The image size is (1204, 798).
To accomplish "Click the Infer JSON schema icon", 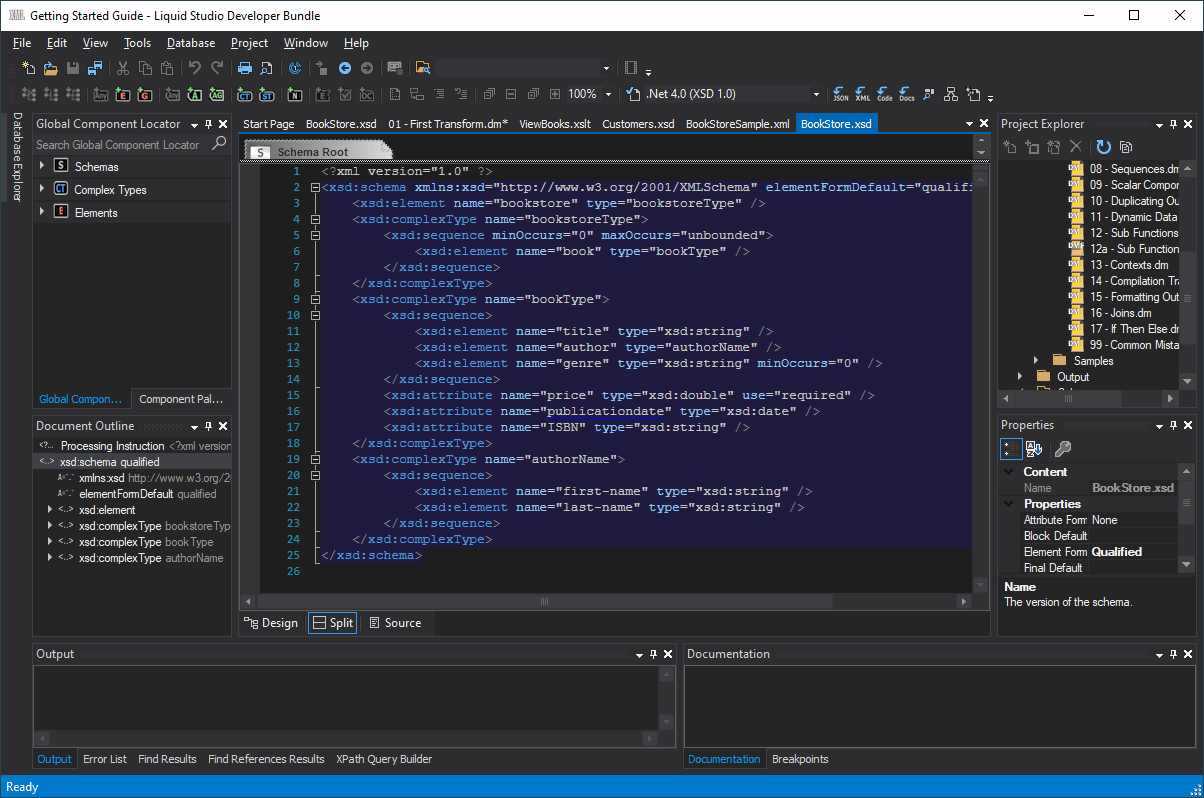I will (x=841, y=94).
